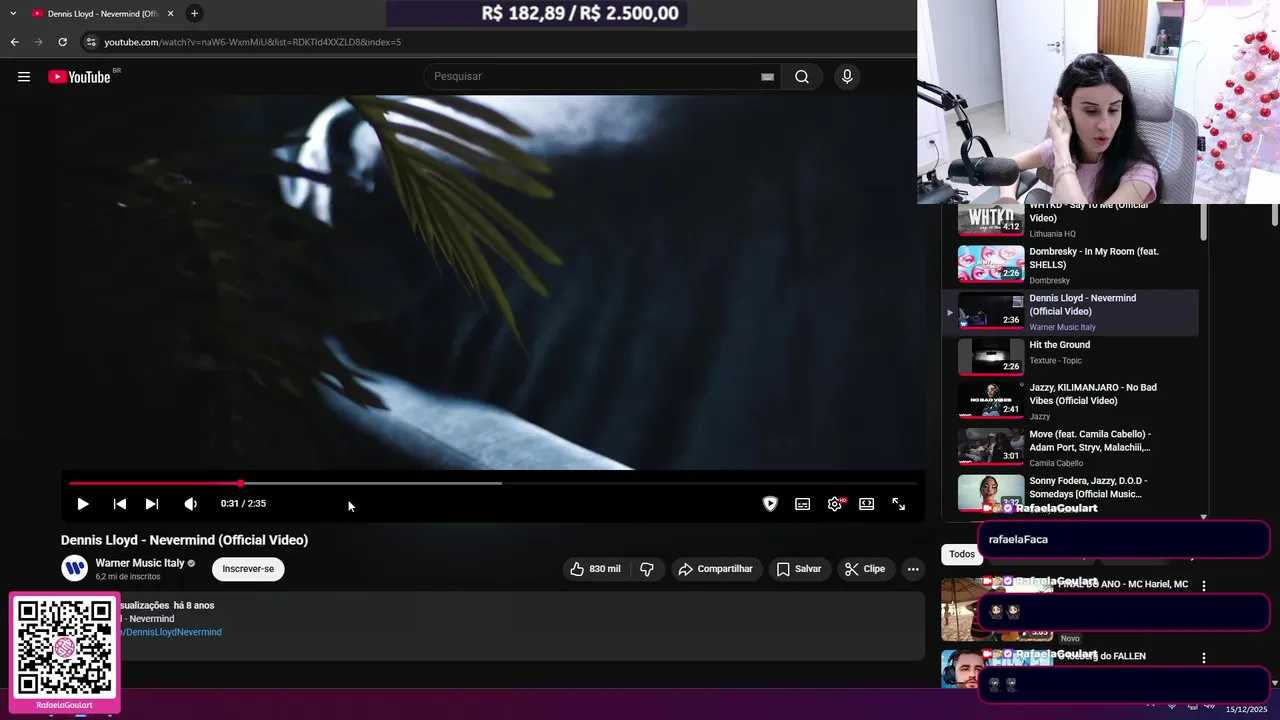
Task: Open the player settings gear
Action: pos(835,504)
